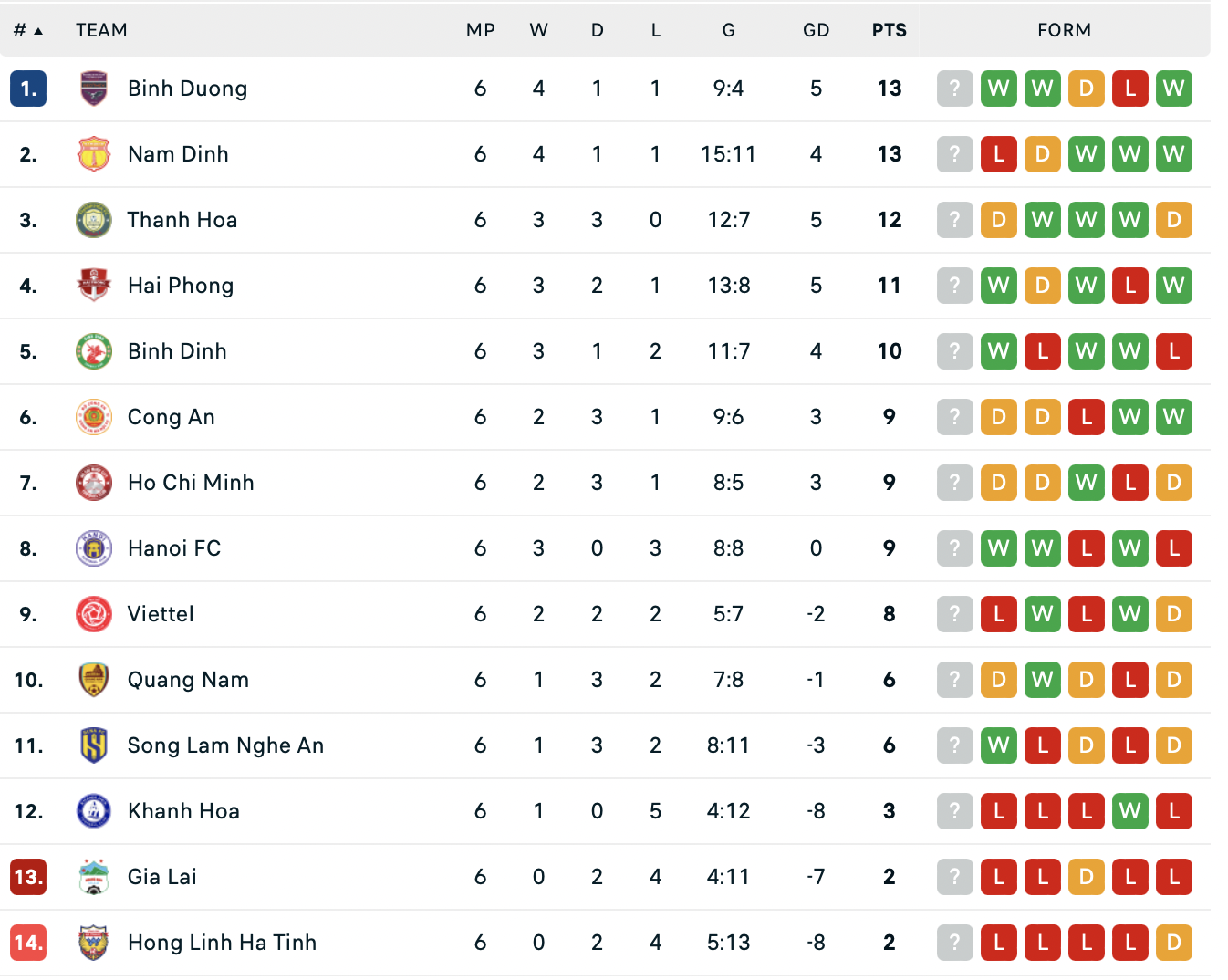The width and height of the screenshot is (1228, 980).
Task: Open Thanh Hoa team logo
Action: [x=94, y=220]
